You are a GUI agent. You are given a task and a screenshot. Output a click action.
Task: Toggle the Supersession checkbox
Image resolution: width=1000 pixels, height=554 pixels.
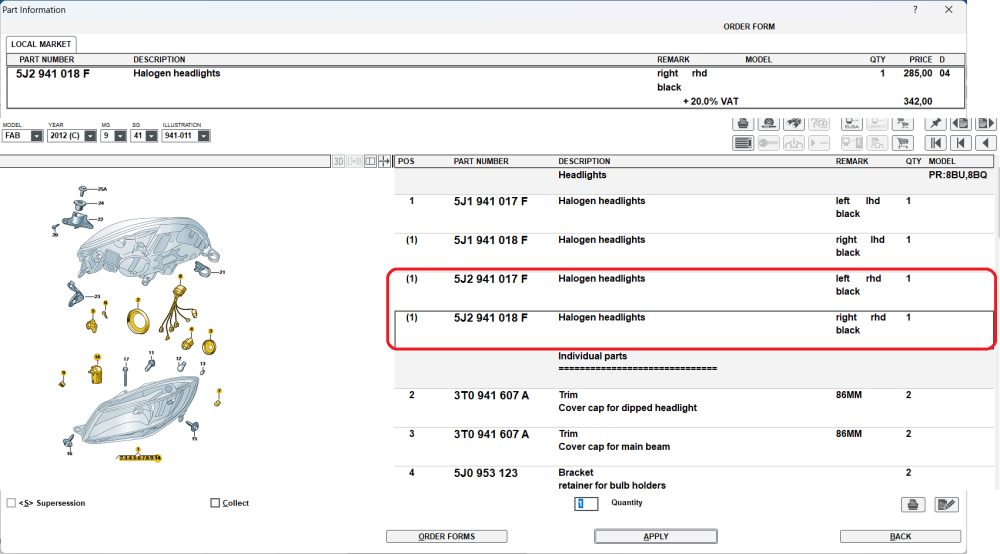tap(11, 503)
